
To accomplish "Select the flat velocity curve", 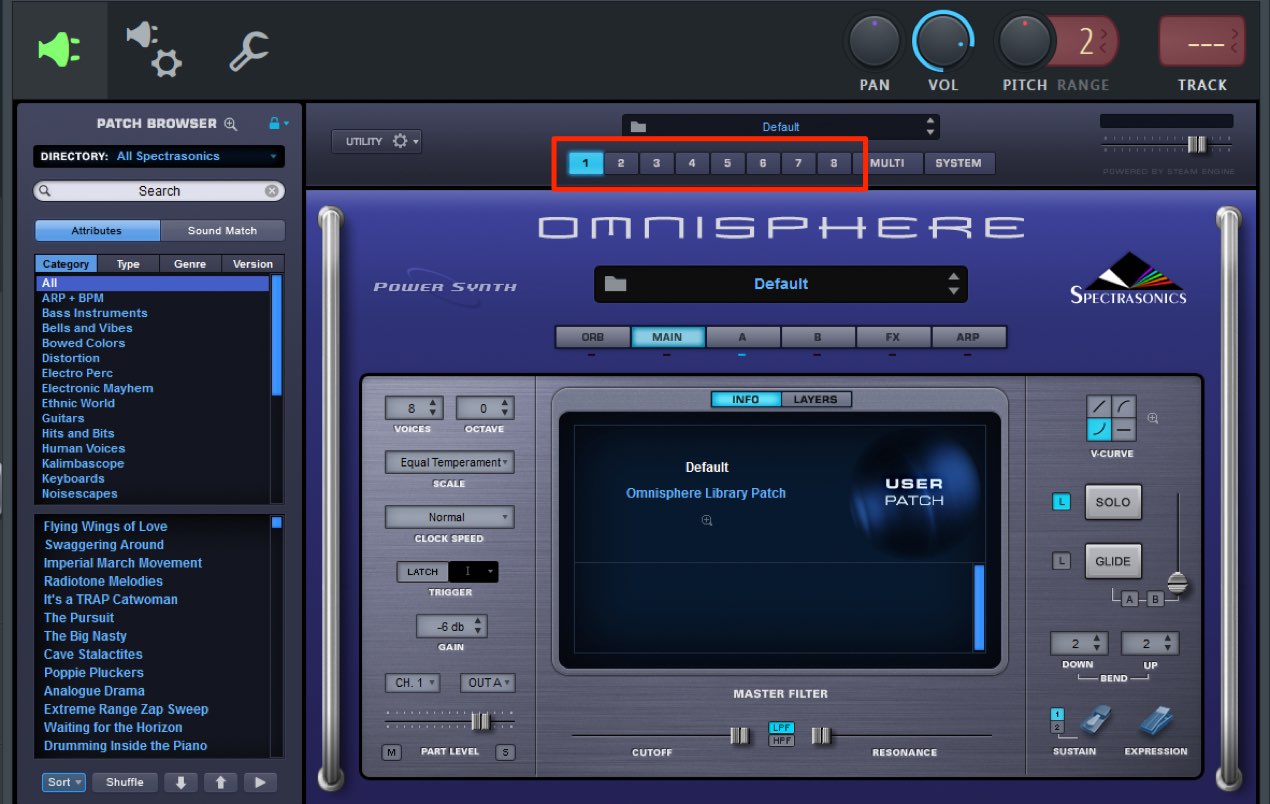I will click(1123, 430).
